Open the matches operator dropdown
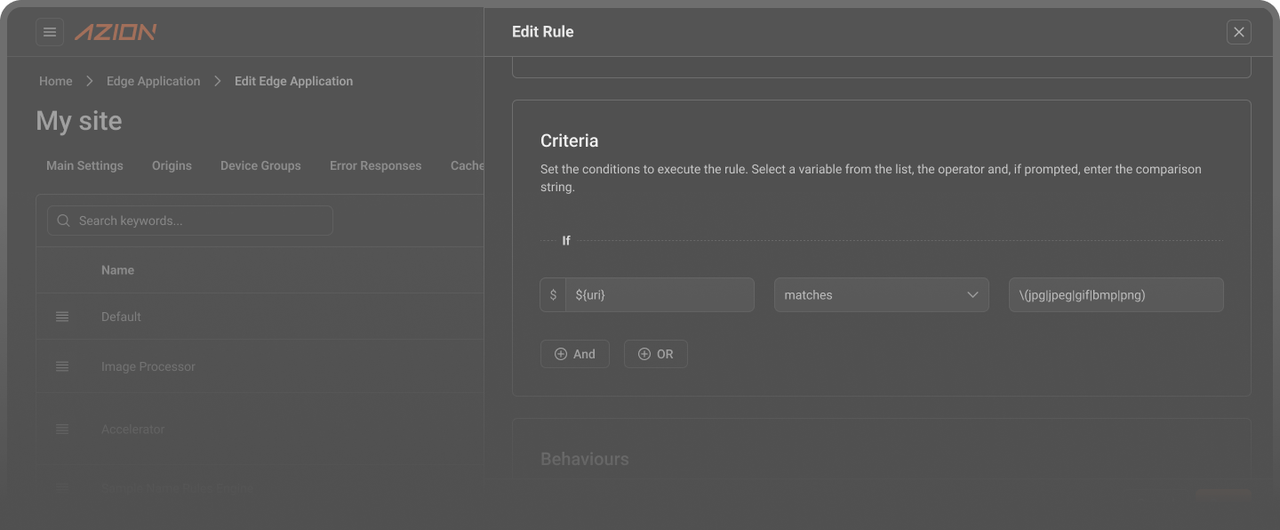1280x530 pixels. click(880, 295)
